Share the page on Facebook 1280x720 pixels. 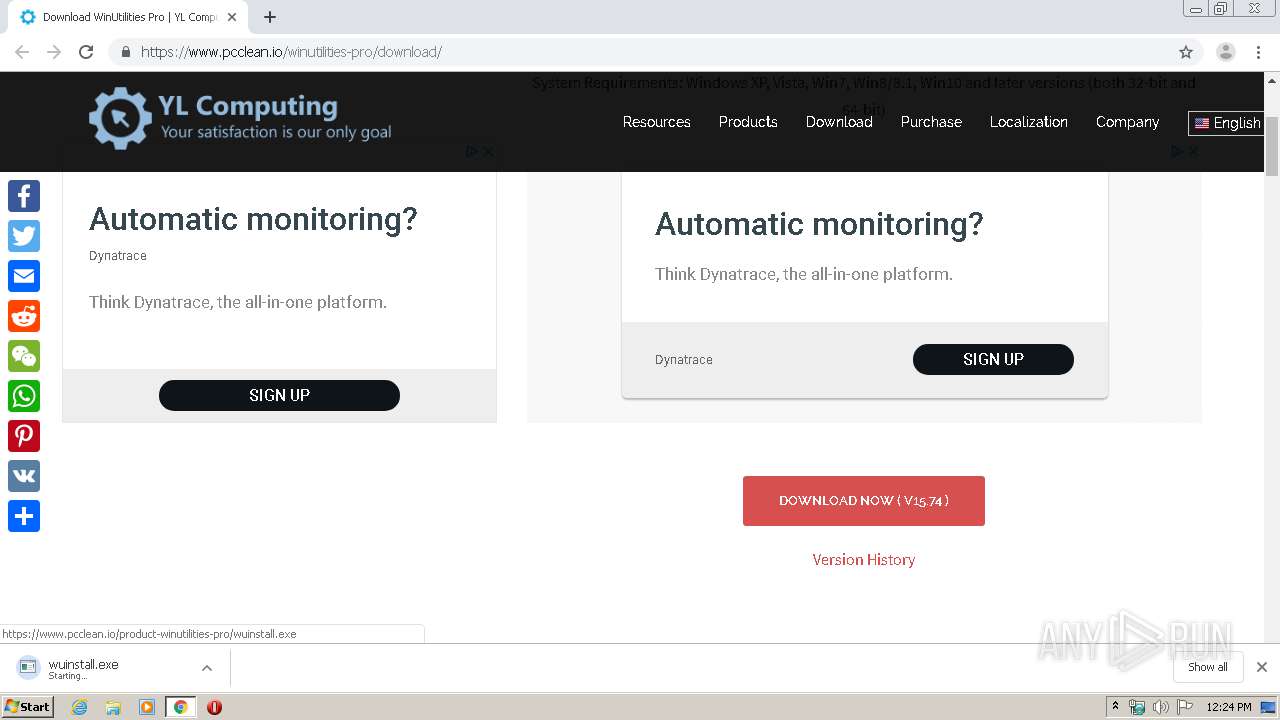24,196
